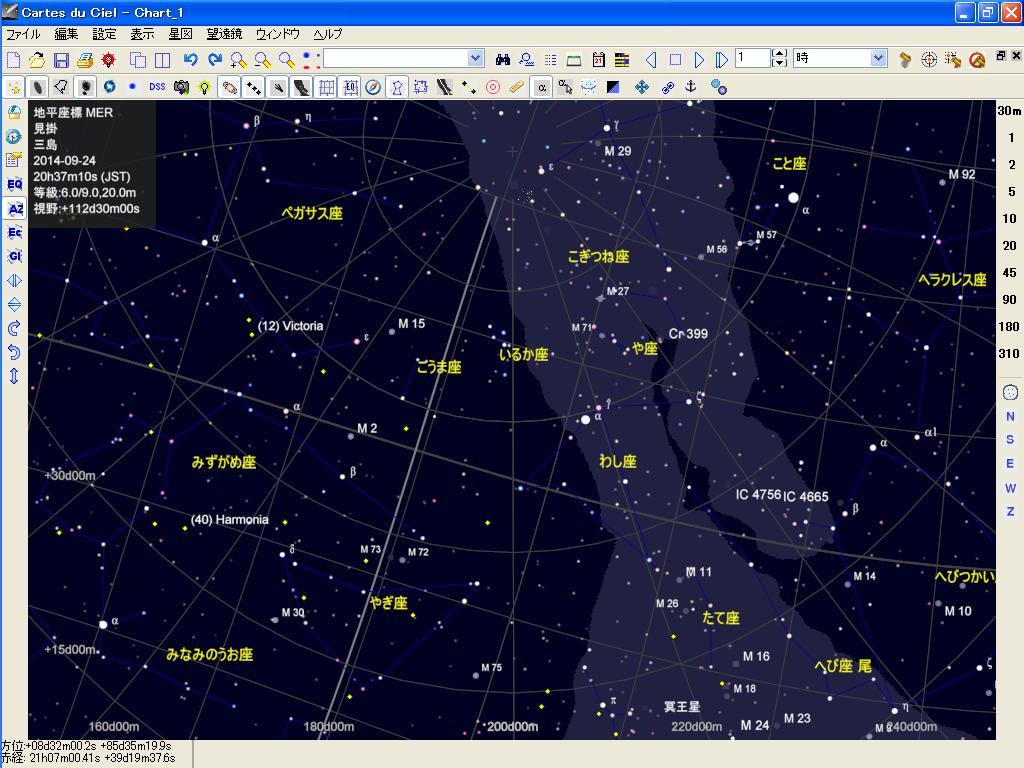The width and height of the screenshot is (1024, 768).
Task: Switch to galactic coordinates (Gl)
Action: point(14,256)
